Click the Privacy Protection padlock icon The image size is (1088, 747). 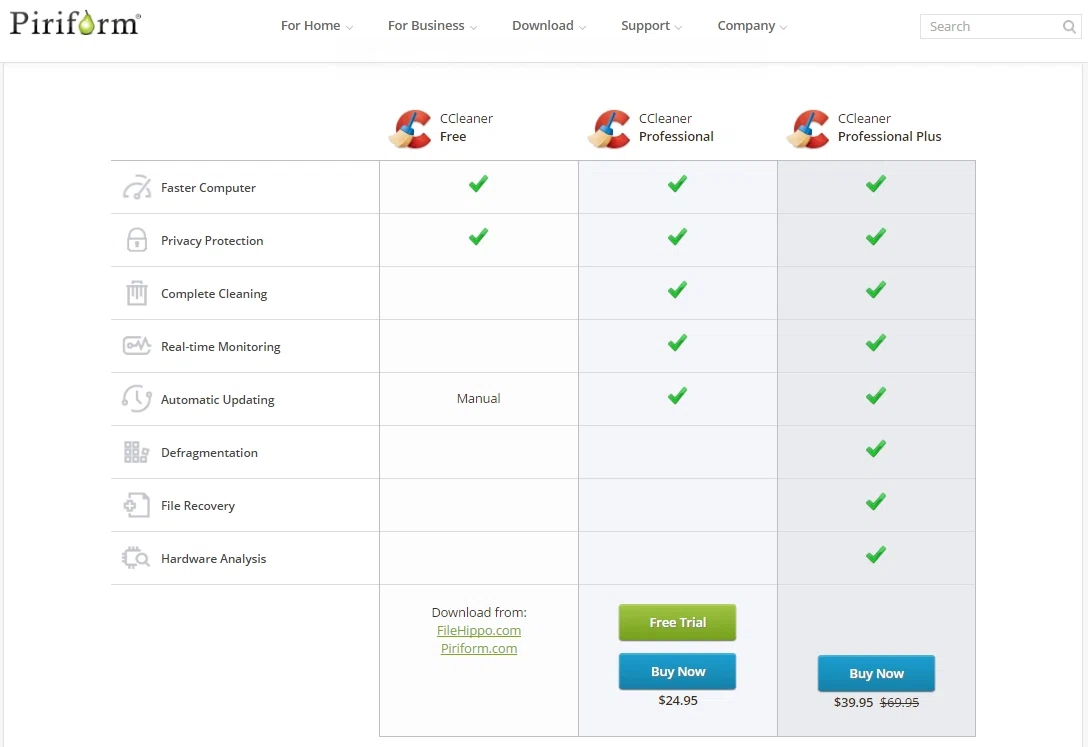[x=137, y=240]
